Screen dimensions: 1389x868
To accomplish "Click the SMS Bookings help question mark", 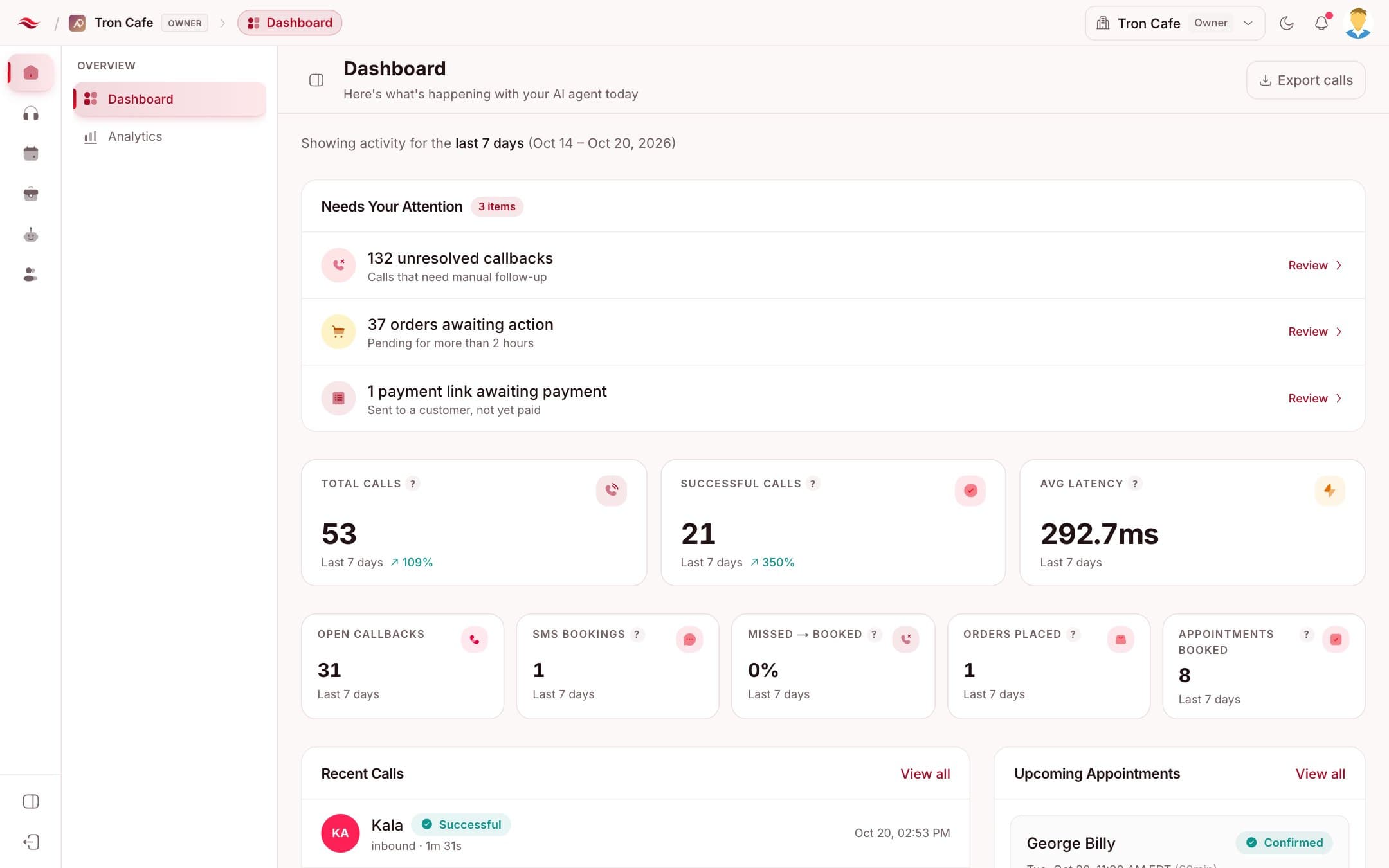I will click(637, 634).
